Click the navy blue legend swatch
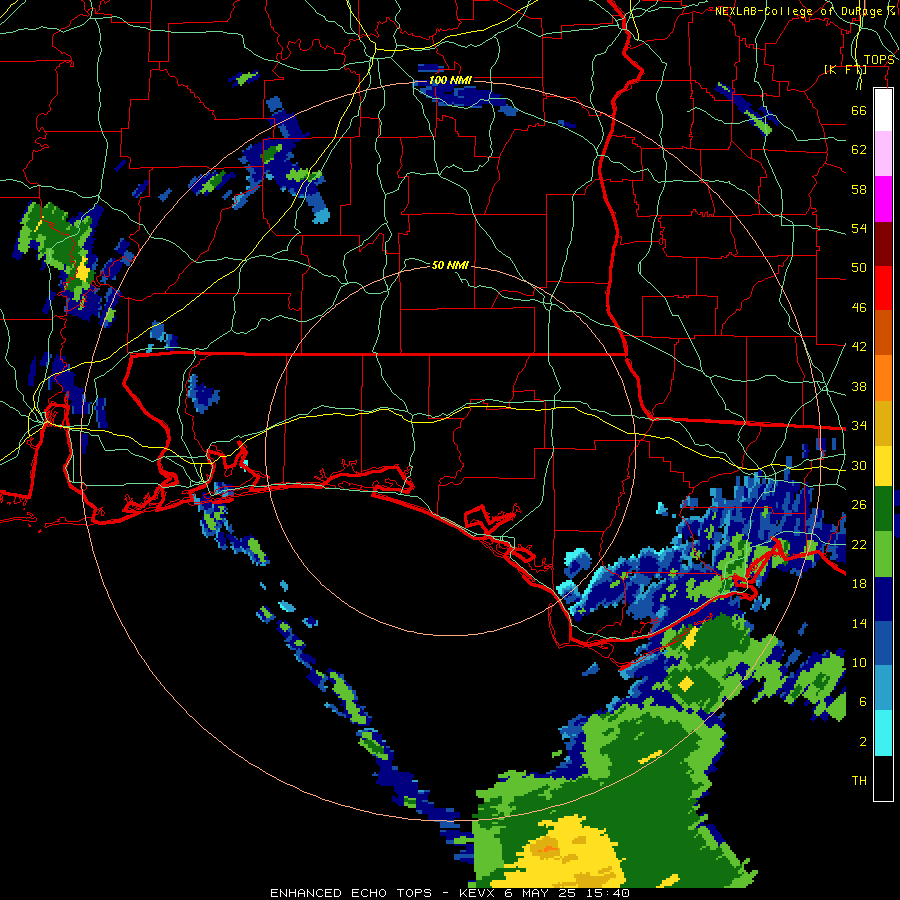Screen dimensions: 900x900 883,600
